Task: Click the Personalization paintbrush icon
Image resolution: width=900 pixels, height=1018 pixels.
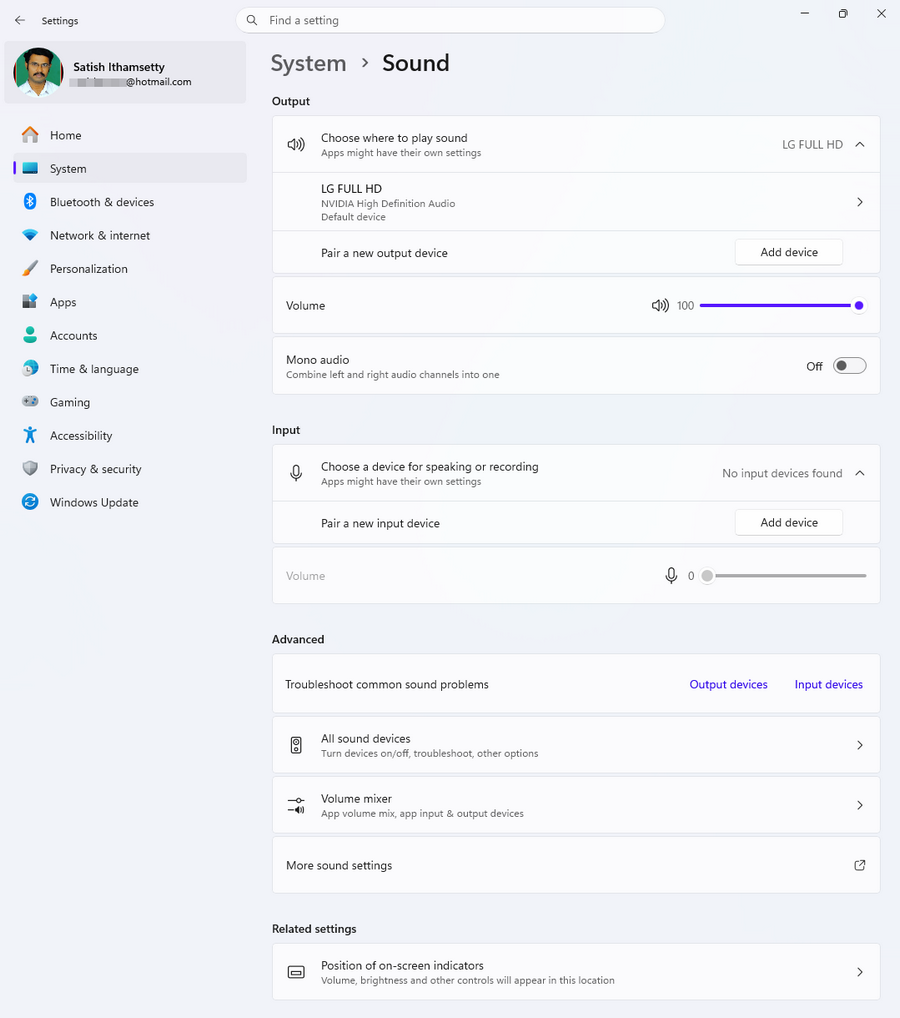Action: tap(30, 268)
